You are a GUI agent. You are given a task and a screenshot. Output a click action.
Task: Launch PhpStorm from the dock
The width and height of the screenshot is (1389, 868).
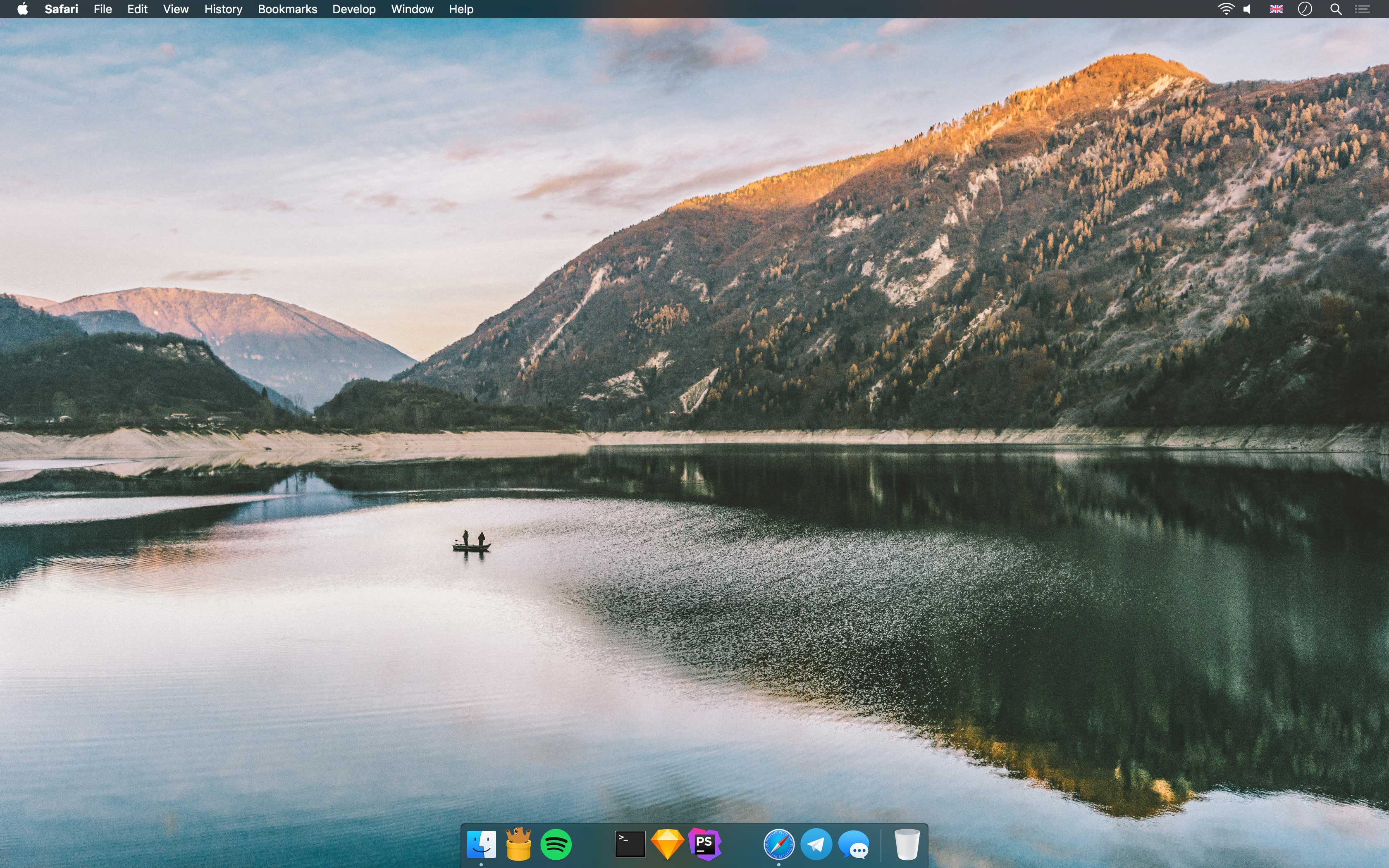point(704,844)
